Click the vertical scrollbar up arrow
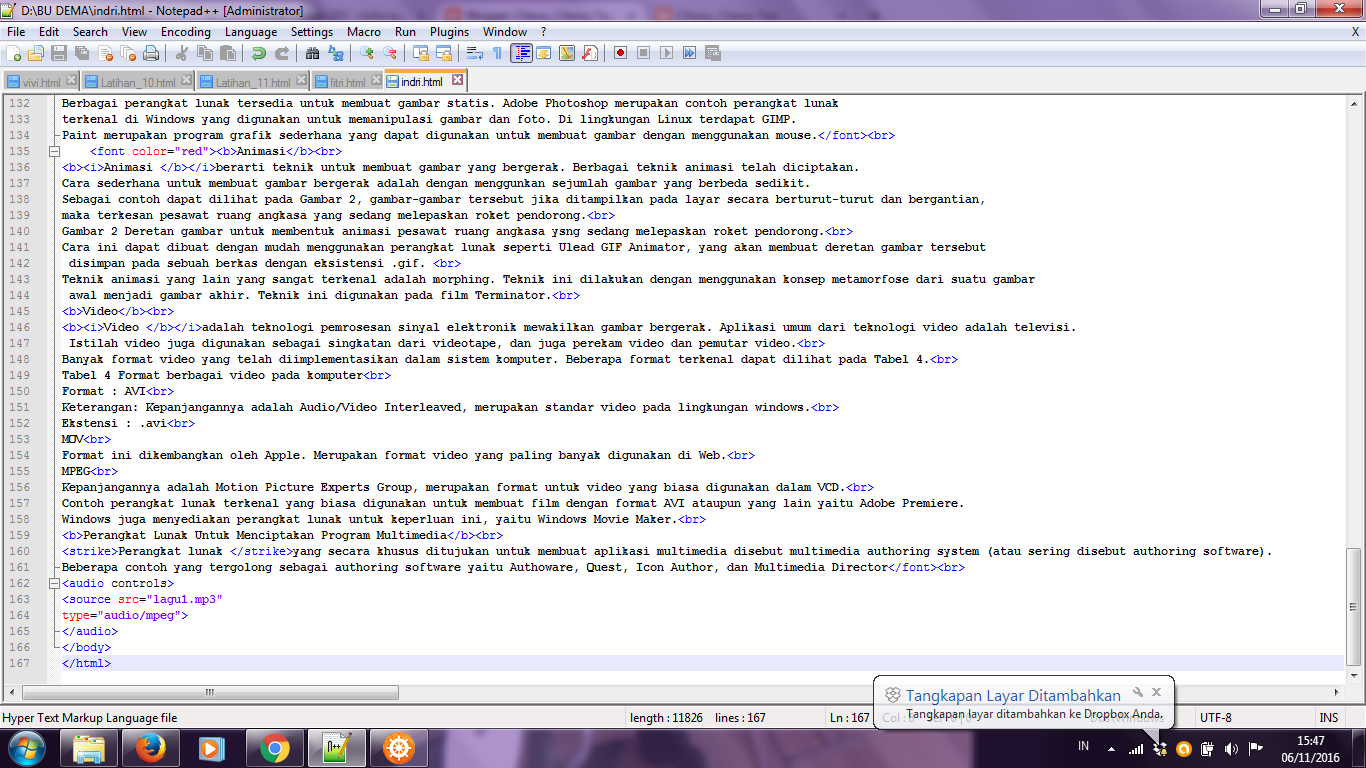 tap(1353, 103)
